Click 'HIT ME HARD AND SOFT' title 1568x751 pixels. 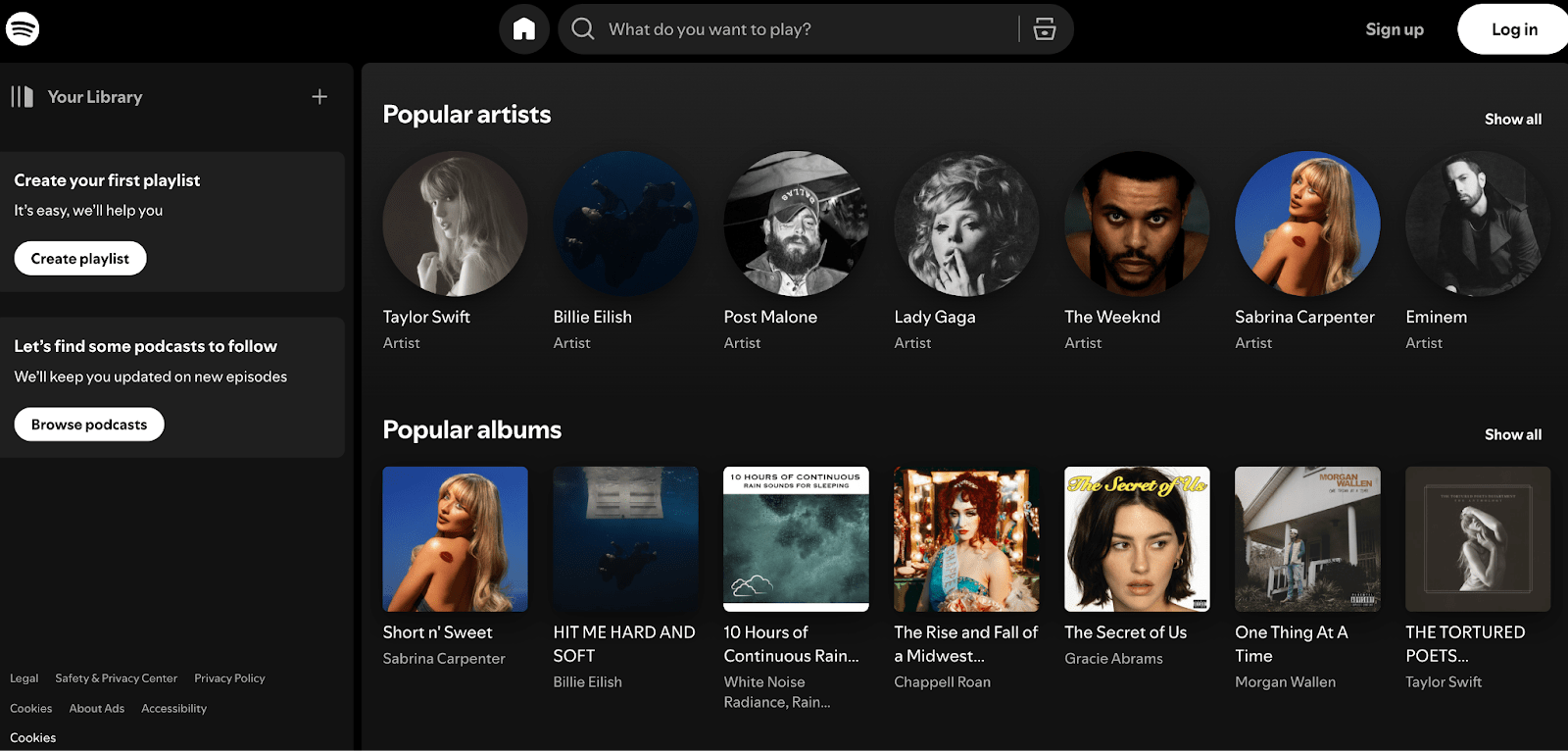(x=624, y=645)
